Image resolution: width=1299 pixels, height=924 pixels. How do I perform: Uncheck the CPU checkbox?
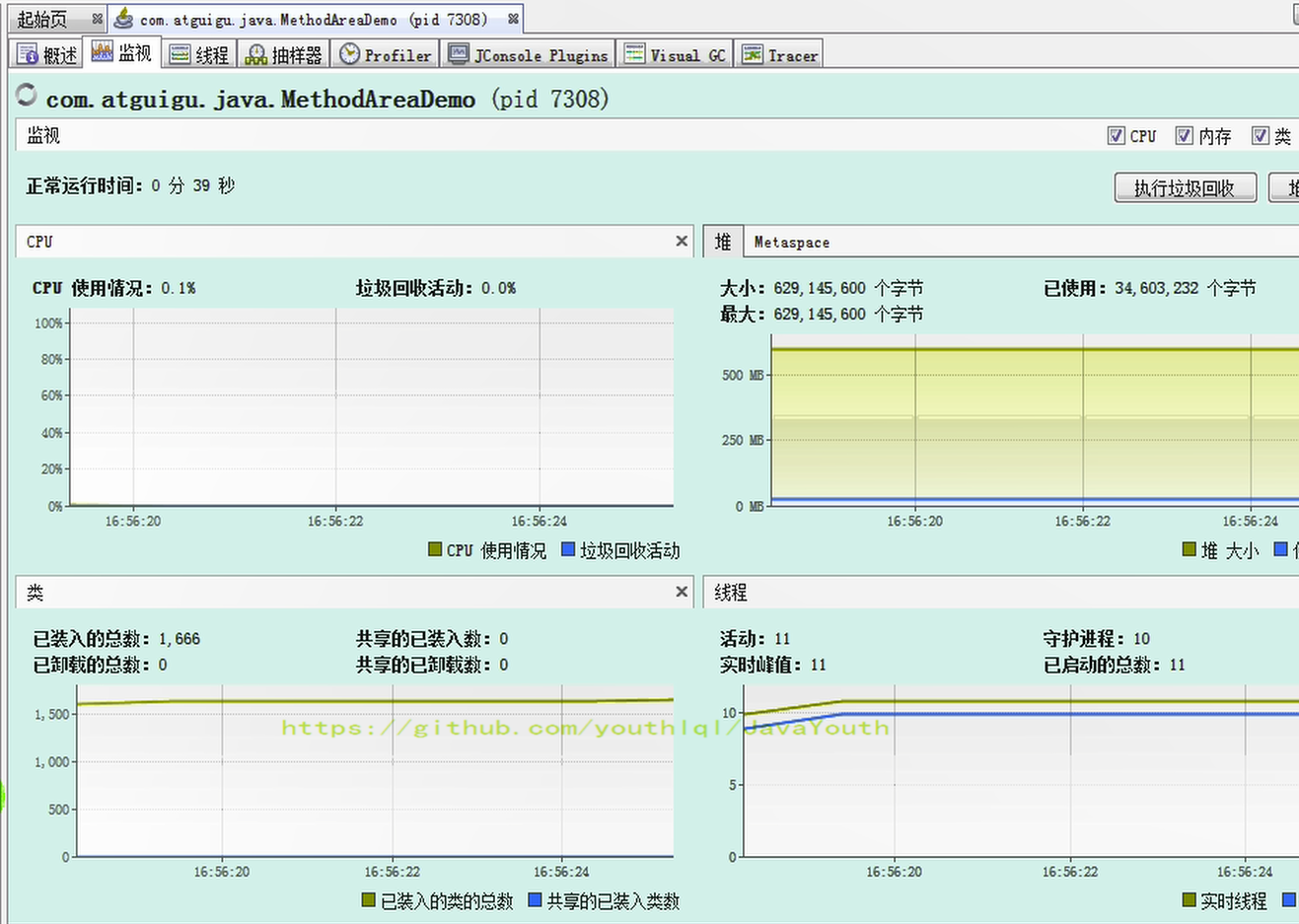pyautogui.click(x=1116, y=136)
